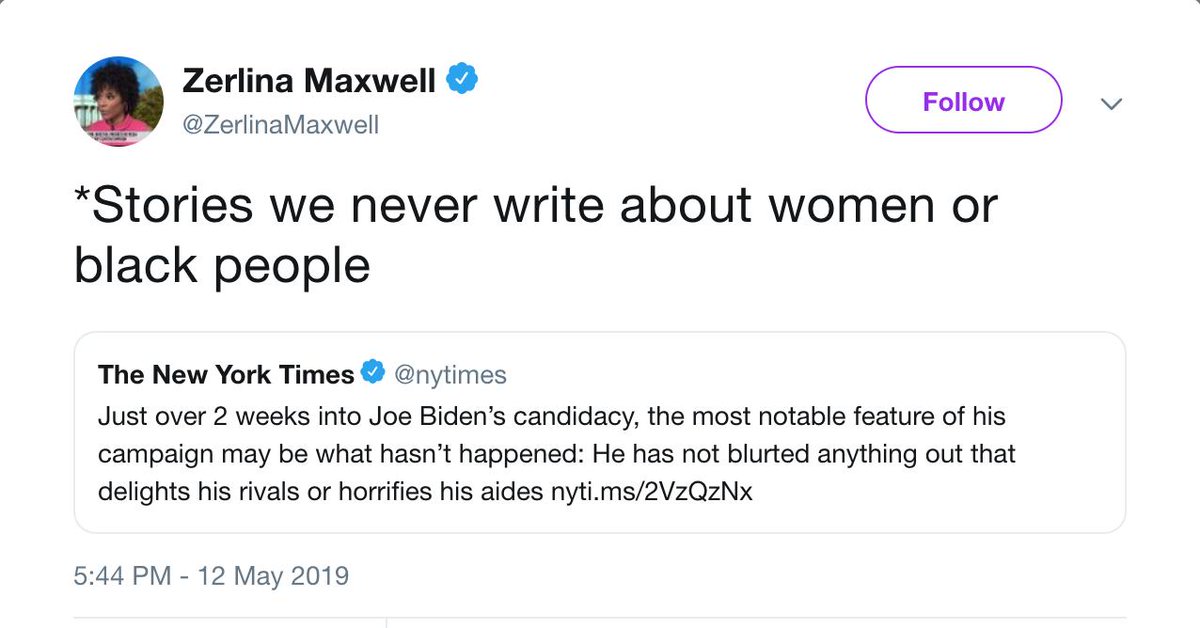
Task: Open the nyti.ms/2VzQzNx article link
Action: pos(650,493)
